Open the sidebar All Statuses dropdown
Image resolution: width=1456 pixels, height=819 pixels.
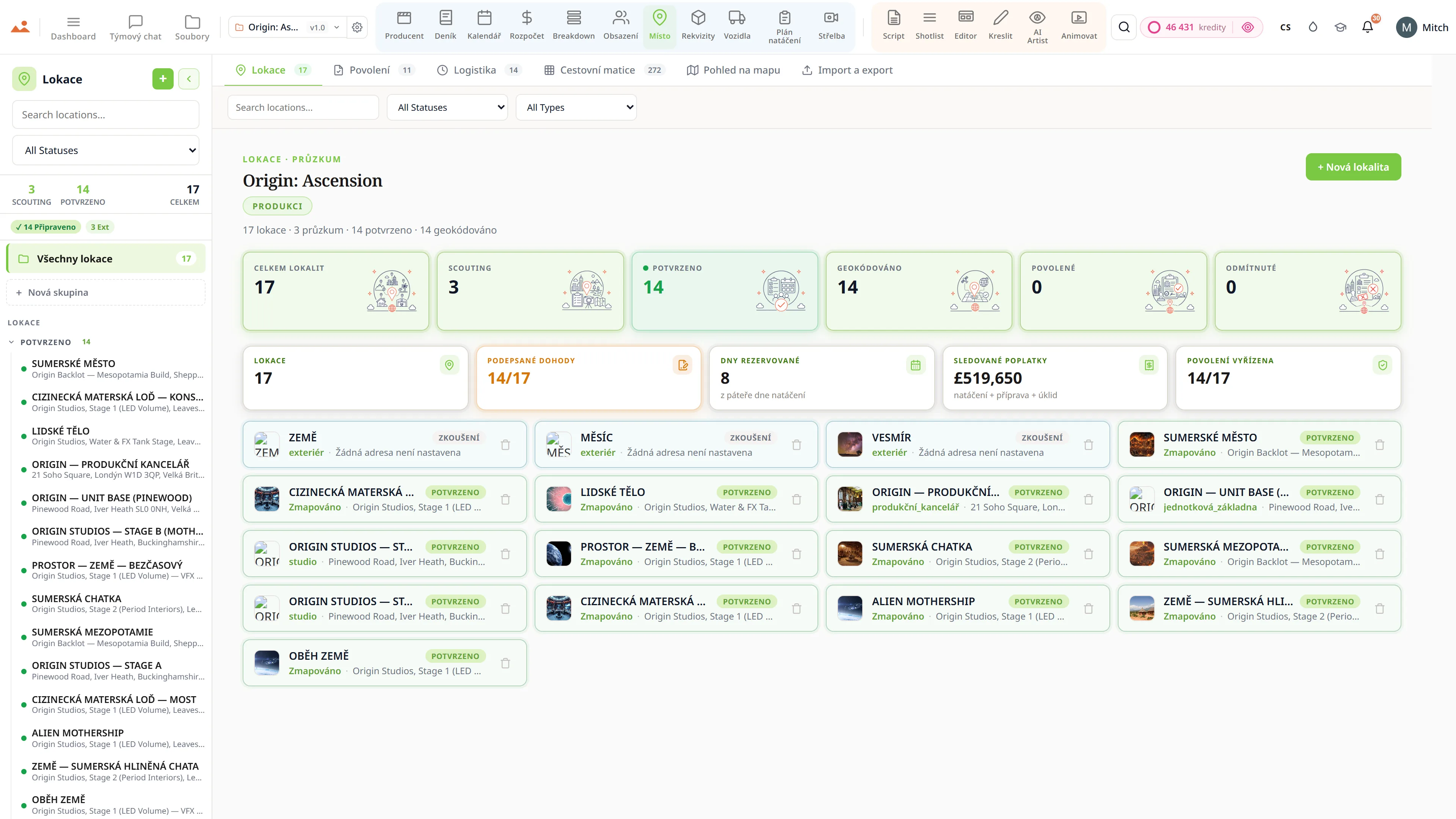coord(106,151)
